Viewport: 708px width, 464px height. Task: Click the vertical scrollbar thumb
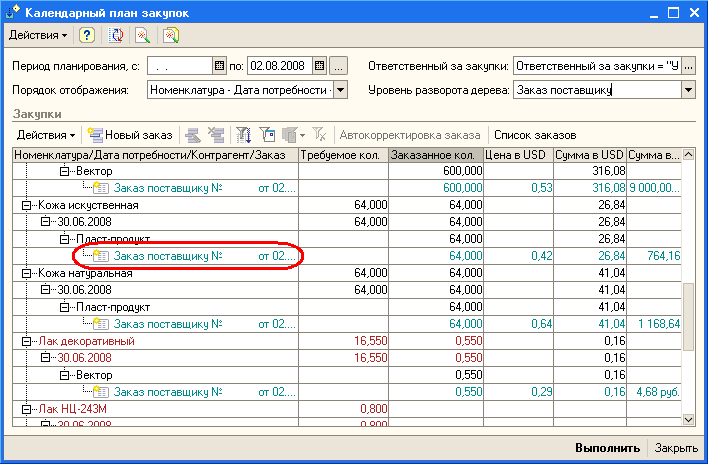688,317
